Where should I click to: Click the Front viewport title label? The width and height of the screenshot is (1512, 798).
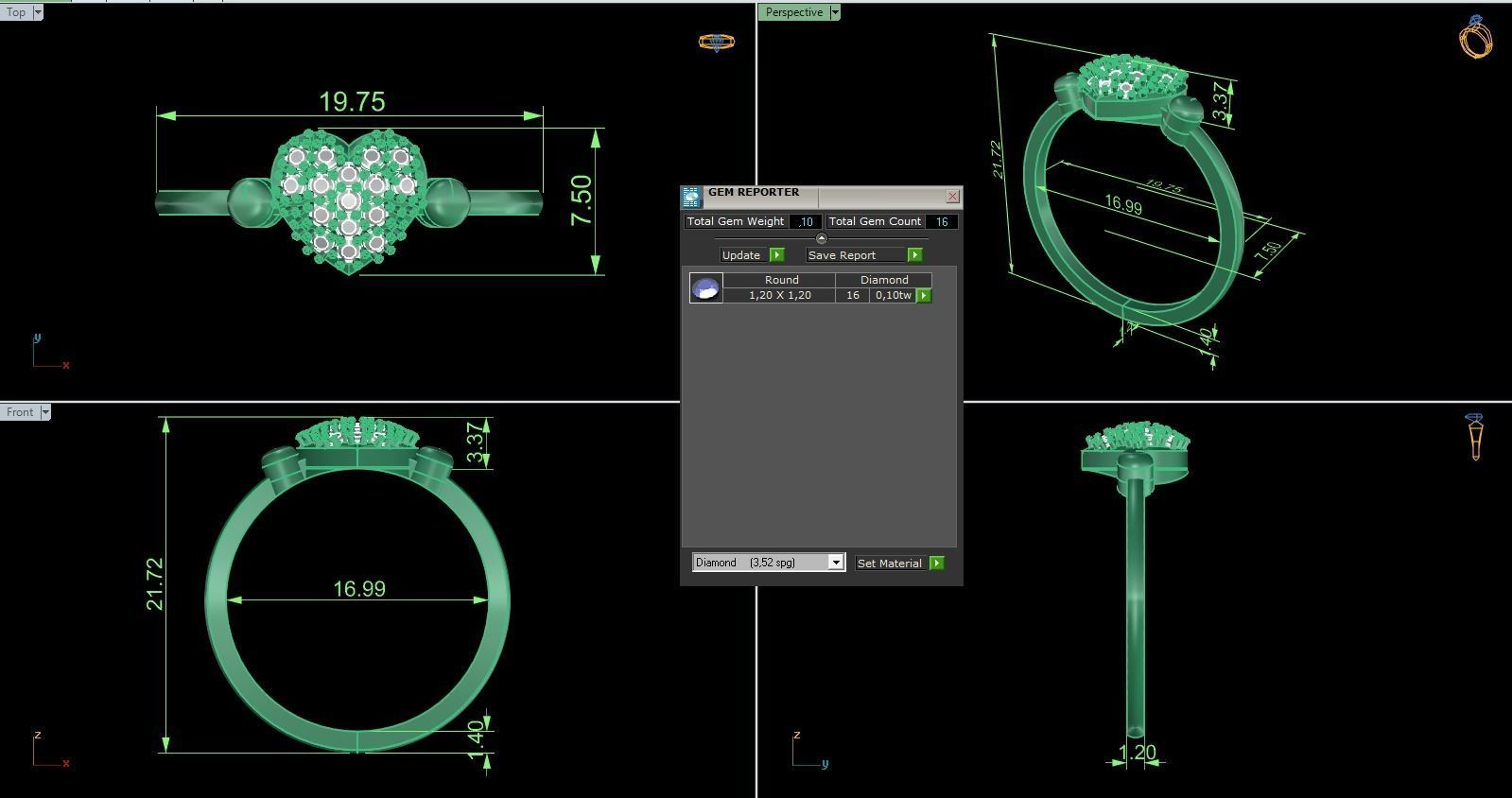click(x=20, y=412)
